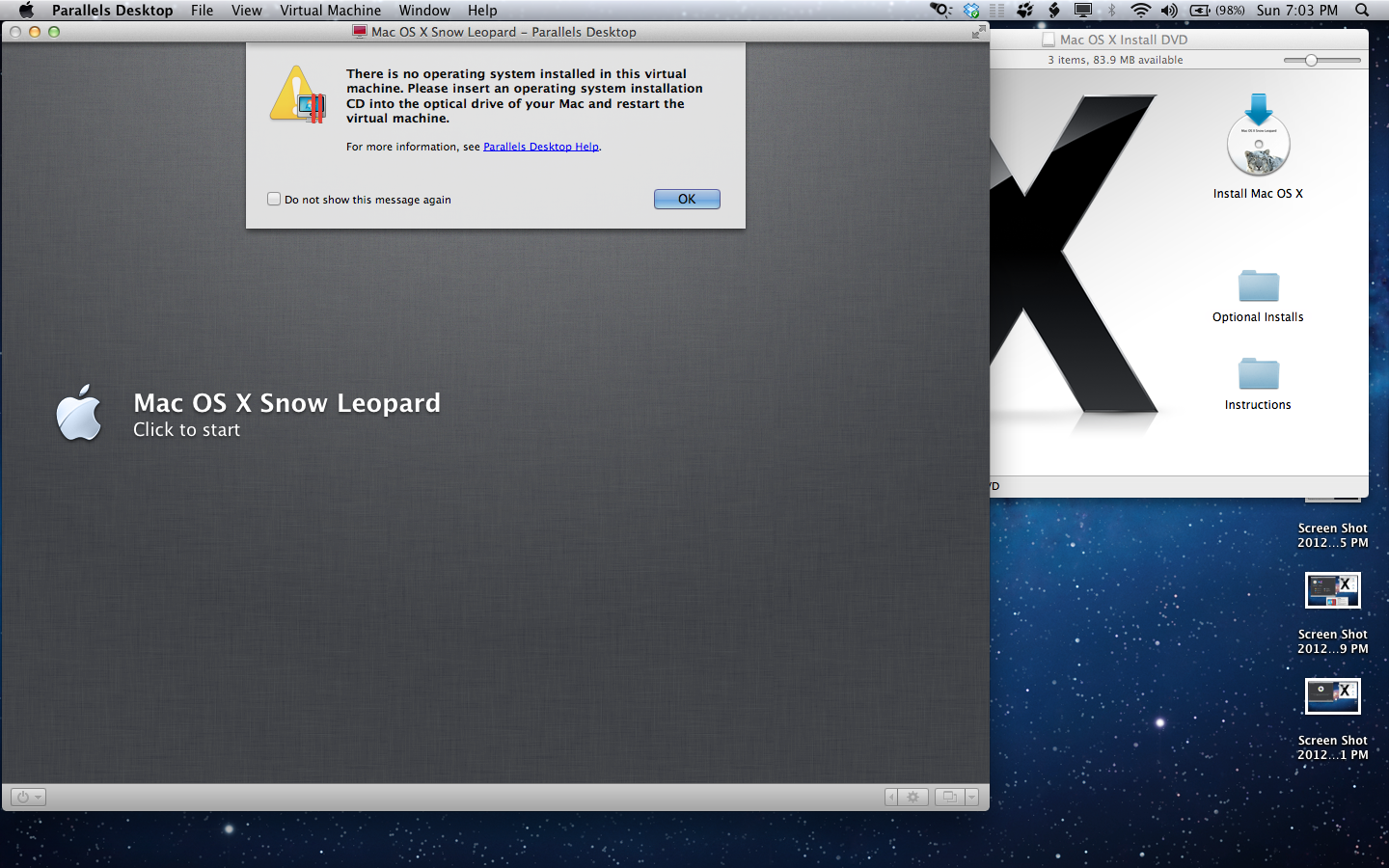Click the red monitor icon in the Parallels window title
This screenshot has height=868, width=1389.
pos(360,32)
